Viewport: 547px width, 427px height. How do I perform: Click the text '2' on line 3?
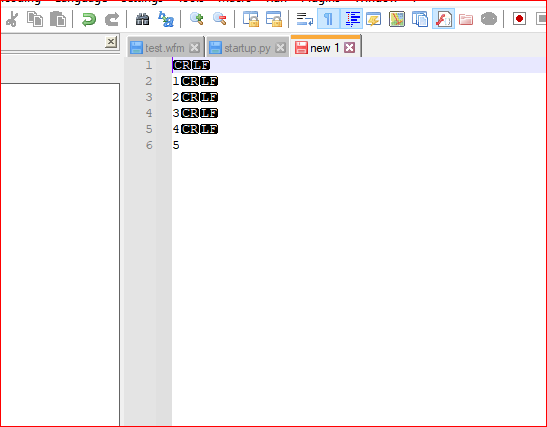176,97
